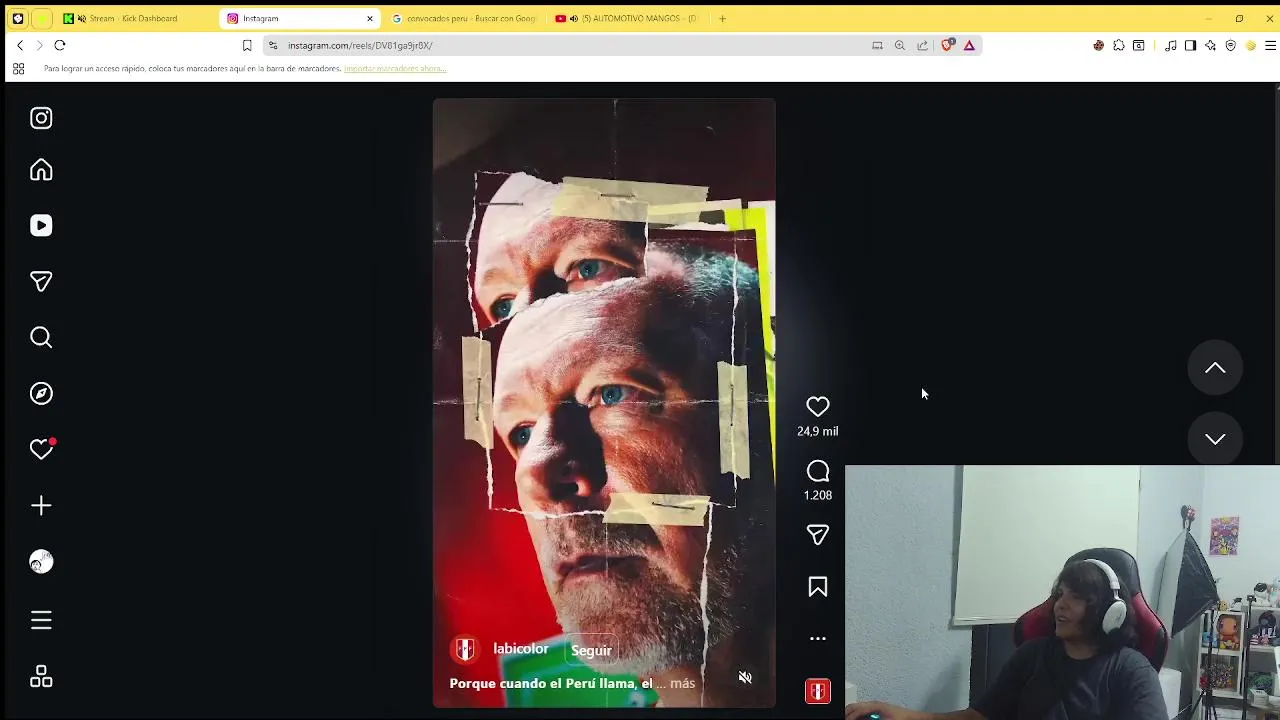Click the instagram.com address bar
1280x720 pixels.
click(x=570, y=45)
